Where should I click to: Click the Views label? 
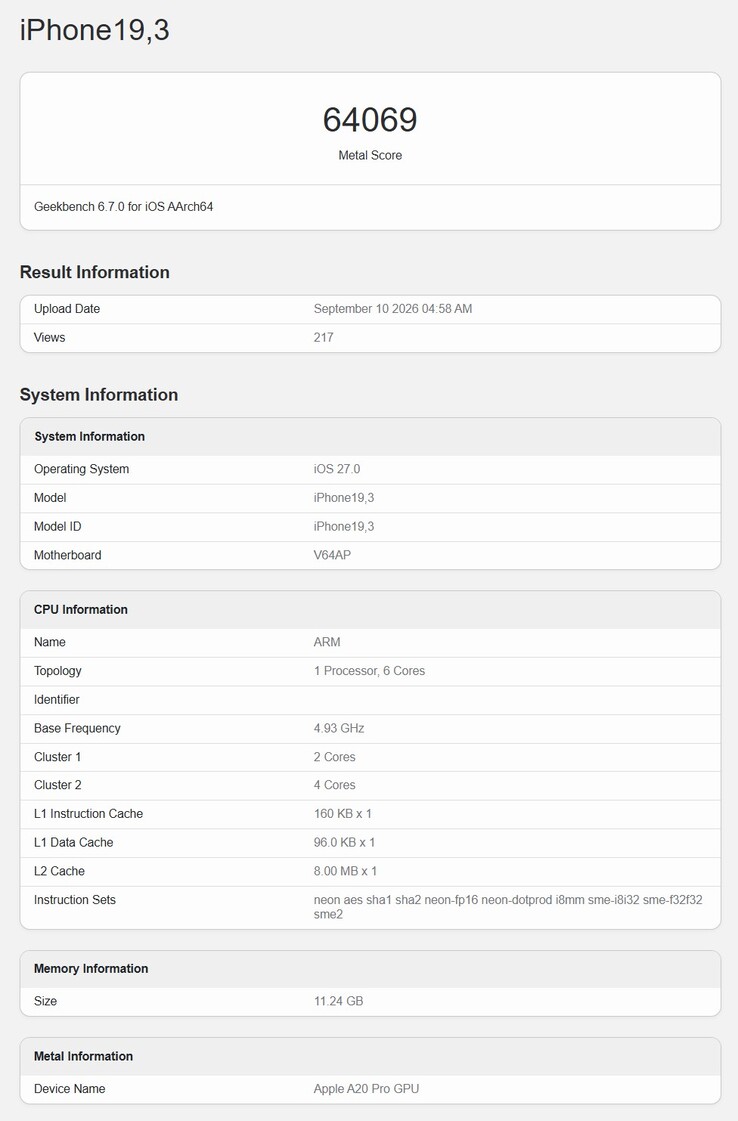click(x=49, y=337)
